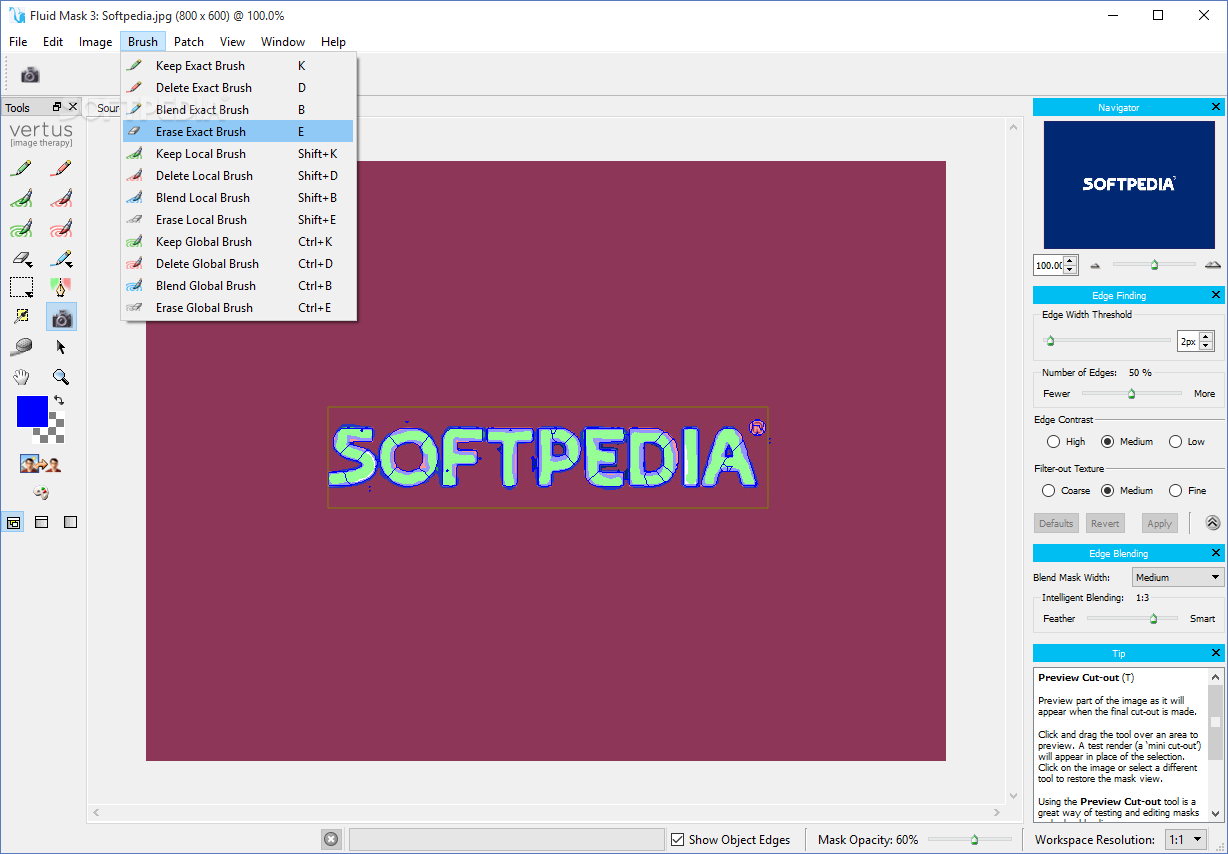Screen dimensions: 1228x854
Task: Click the Number of Edges slider handle
Action: [x=1132, y=394]
